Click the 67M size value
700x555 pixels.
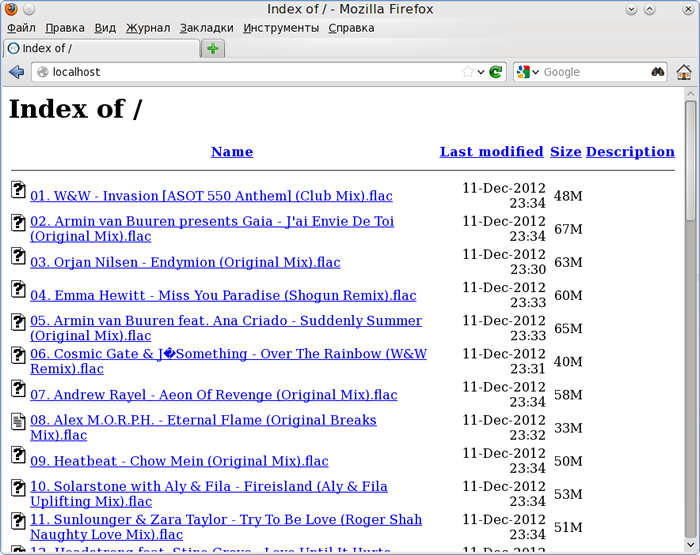pos(568,229)
